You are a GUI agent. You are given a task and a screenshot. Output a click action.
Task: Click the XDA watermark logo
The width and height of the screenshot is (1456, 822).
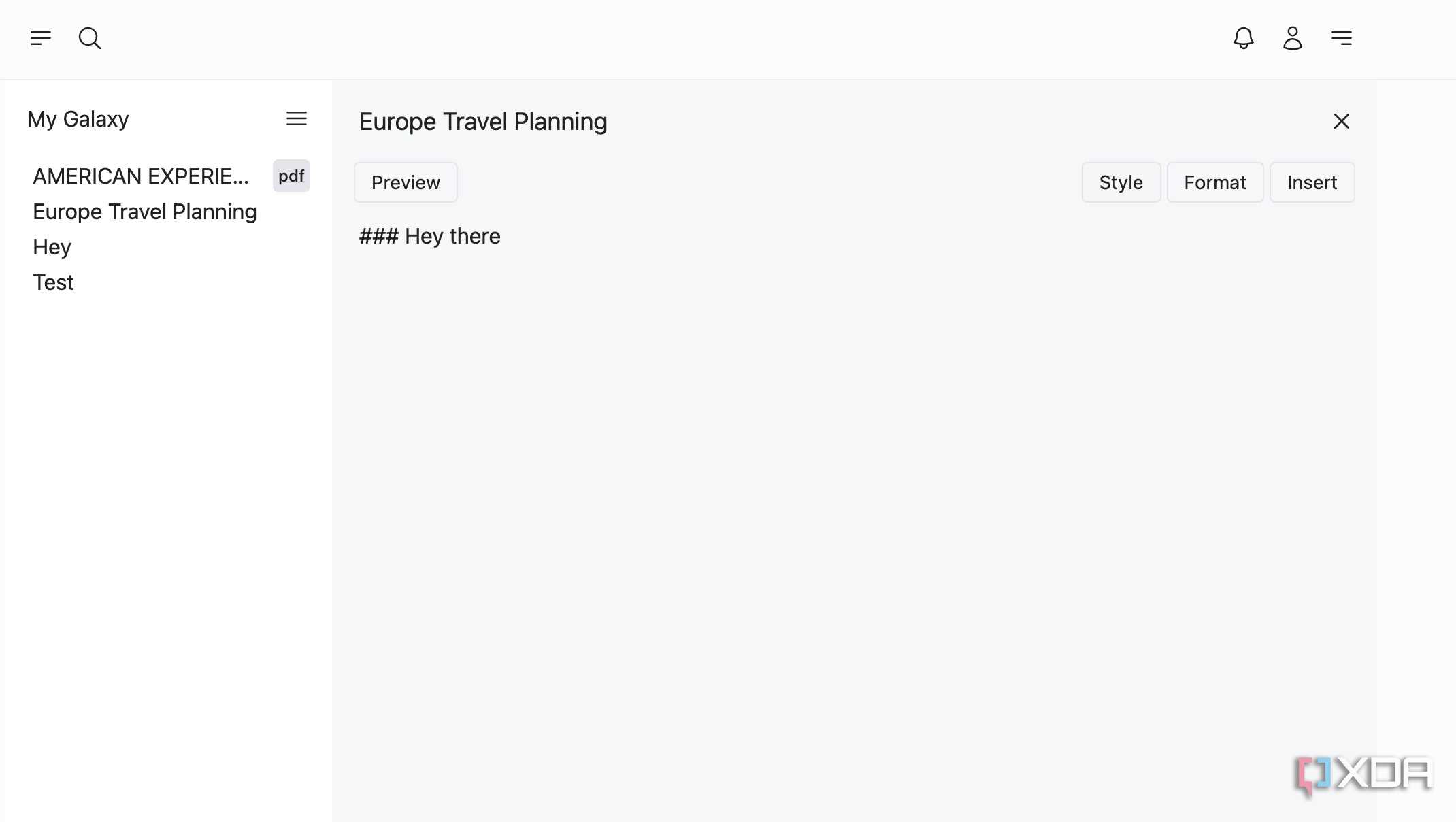click(1365, 775)
